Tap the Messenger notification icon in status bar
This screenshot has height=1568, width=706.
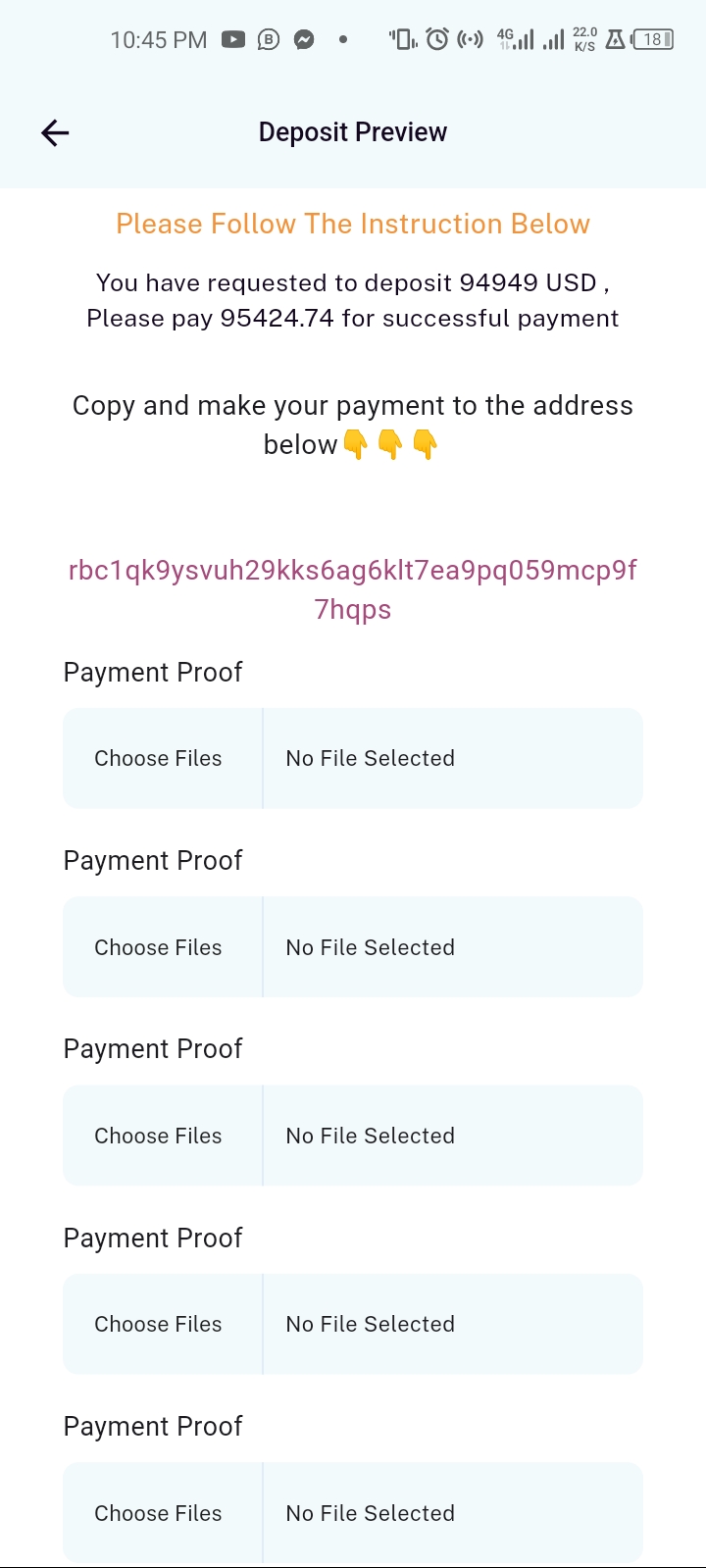point(305,40)
